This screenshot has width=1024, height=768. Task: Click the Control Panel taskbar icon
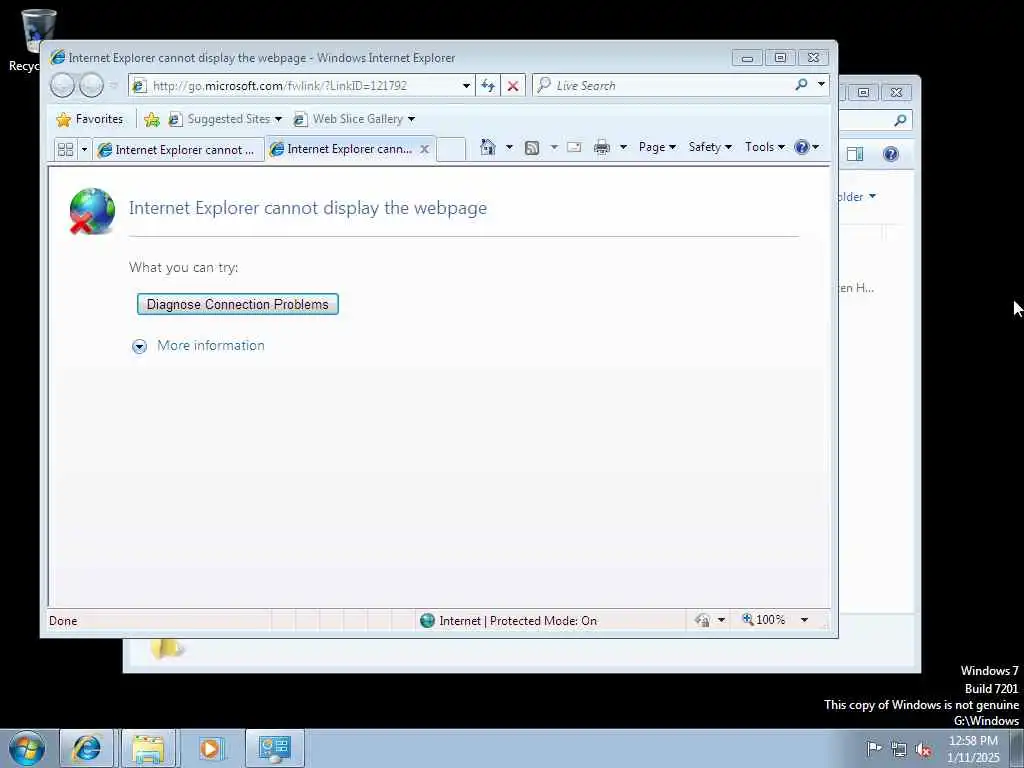coord(274,748)
